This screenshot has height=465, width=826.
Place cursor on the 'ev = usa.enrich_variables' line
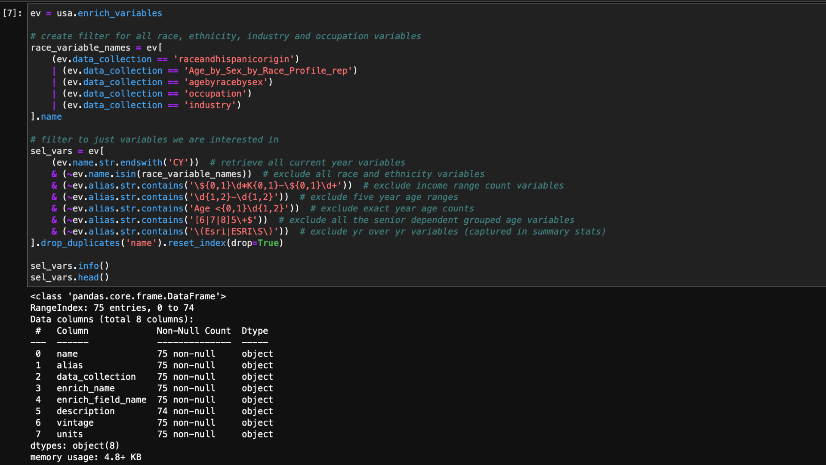coord(96,12)
